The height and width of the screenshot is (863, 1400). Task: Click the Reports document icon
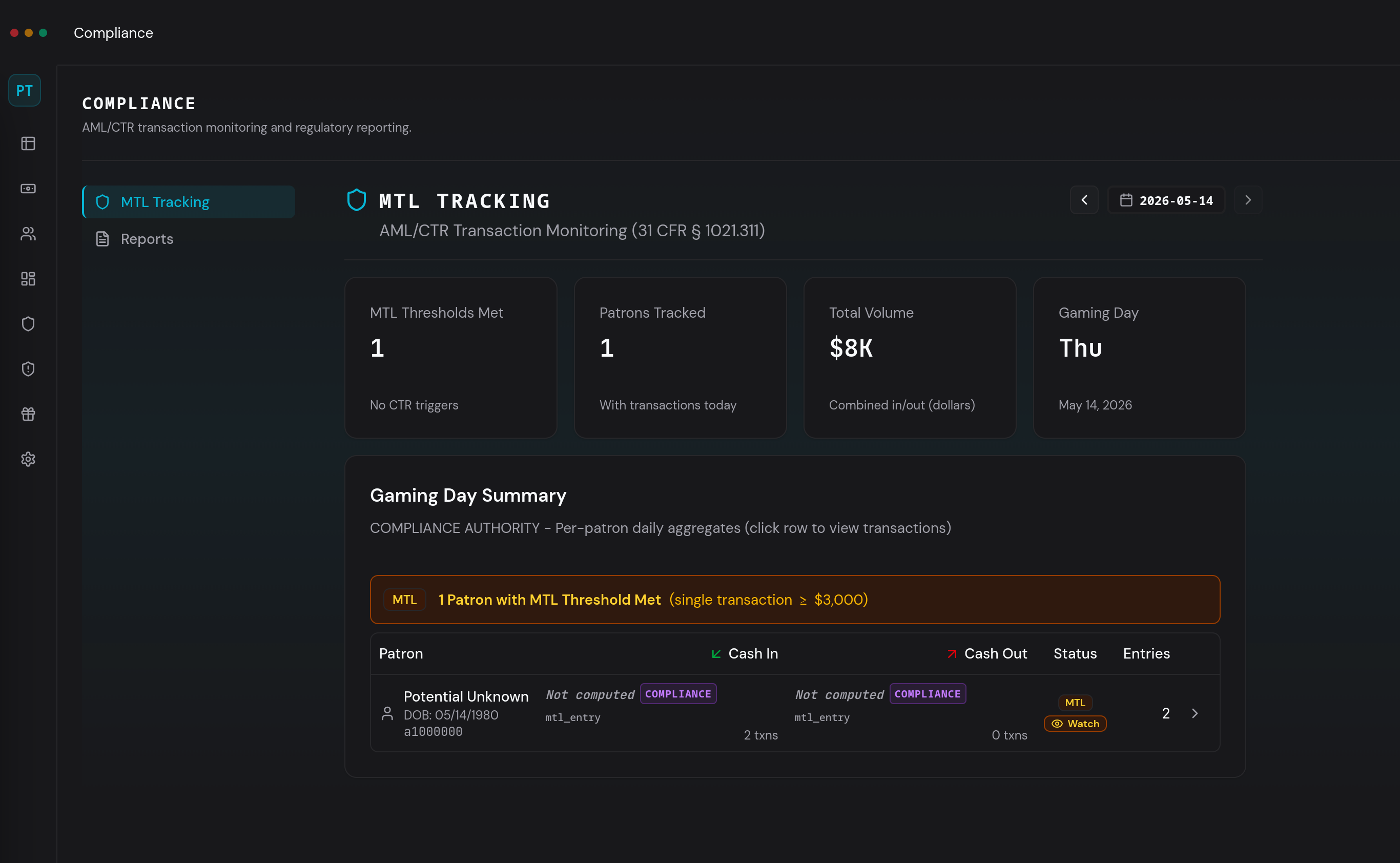pos(102,239)
